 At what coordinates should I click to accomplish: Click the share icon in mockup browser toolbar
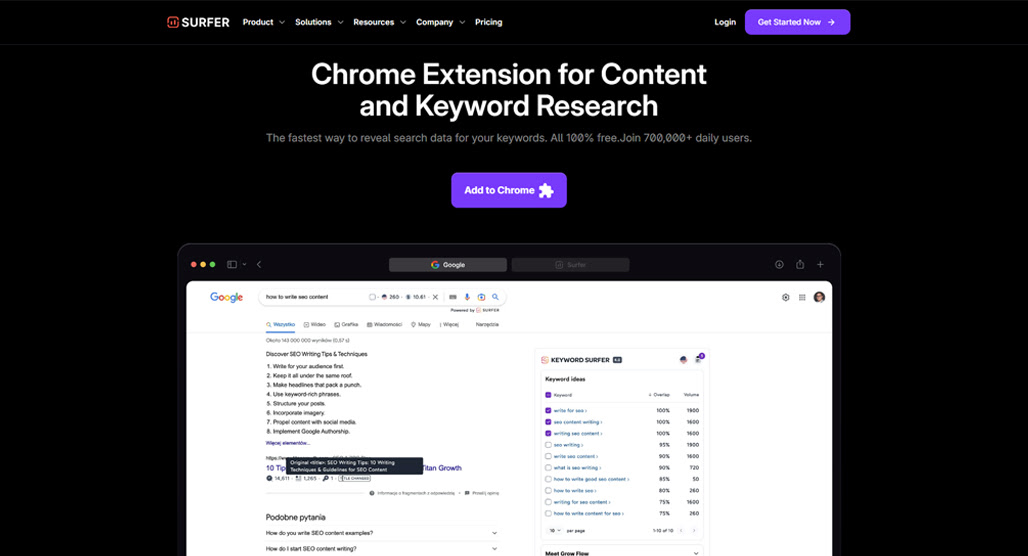coord(800,264)
